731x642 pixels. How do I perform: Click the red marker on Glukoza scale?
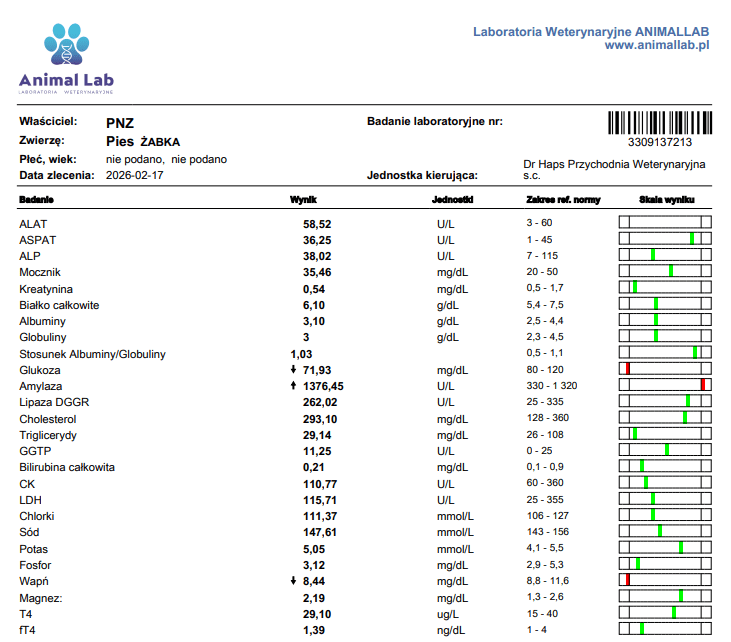pos(628,369)
